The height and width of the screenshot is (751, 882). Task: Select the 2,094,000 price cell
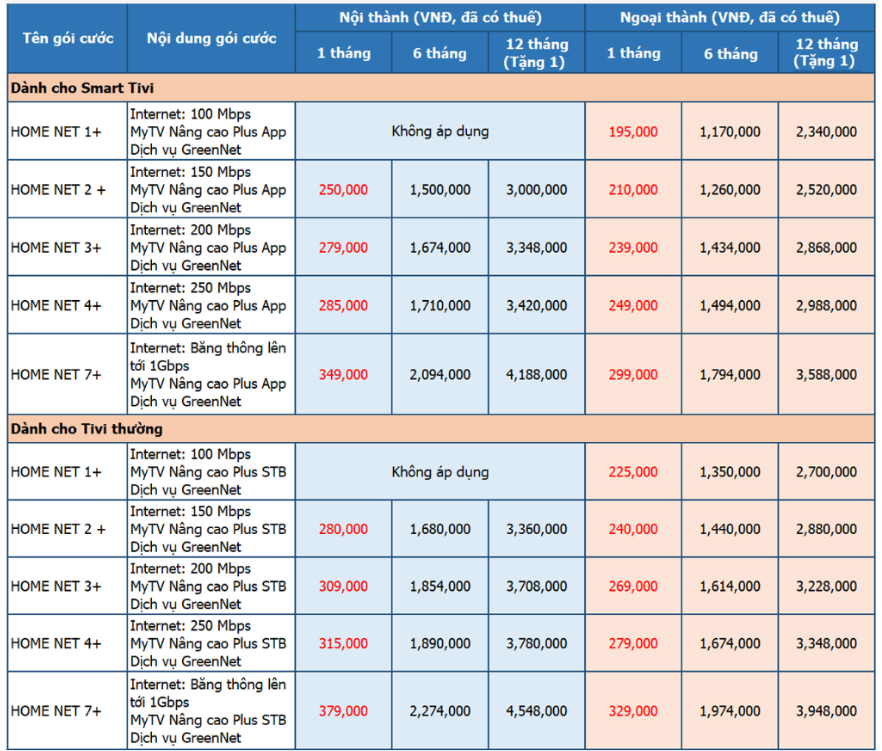pyautogui.click(x=440, y=375)
